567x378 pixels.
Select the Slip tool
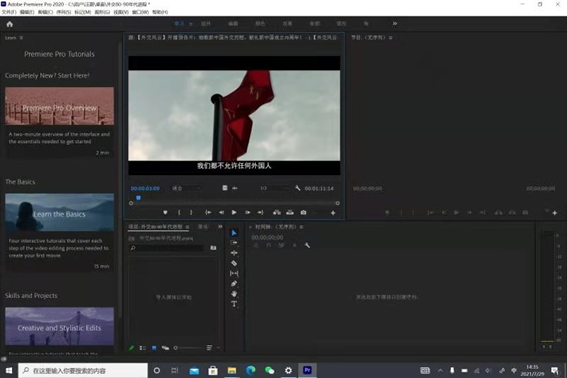click(234, 273)
